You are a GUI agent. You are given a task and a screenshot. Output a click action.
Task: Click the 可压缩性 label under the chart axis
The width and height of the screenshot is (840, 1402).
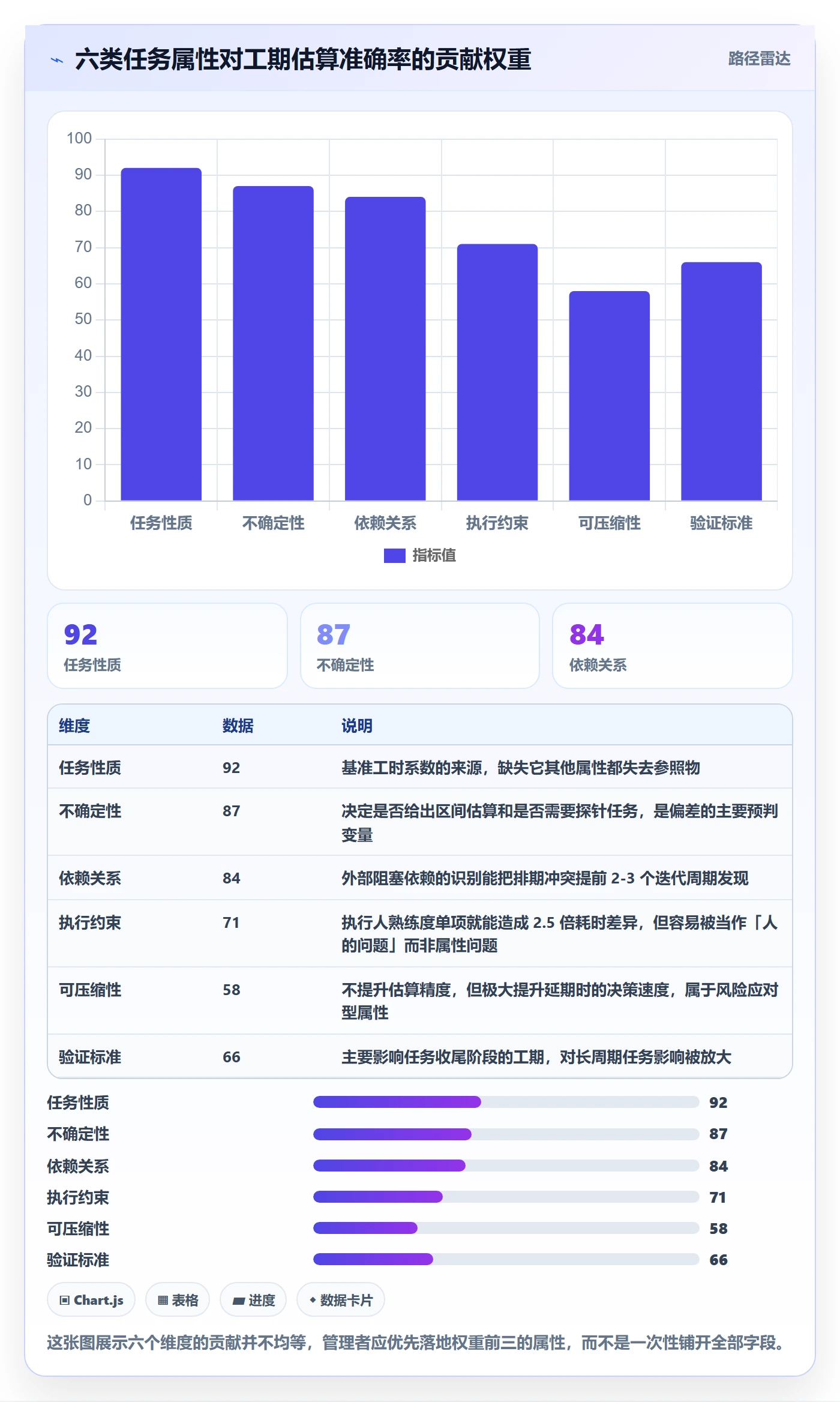610,523
